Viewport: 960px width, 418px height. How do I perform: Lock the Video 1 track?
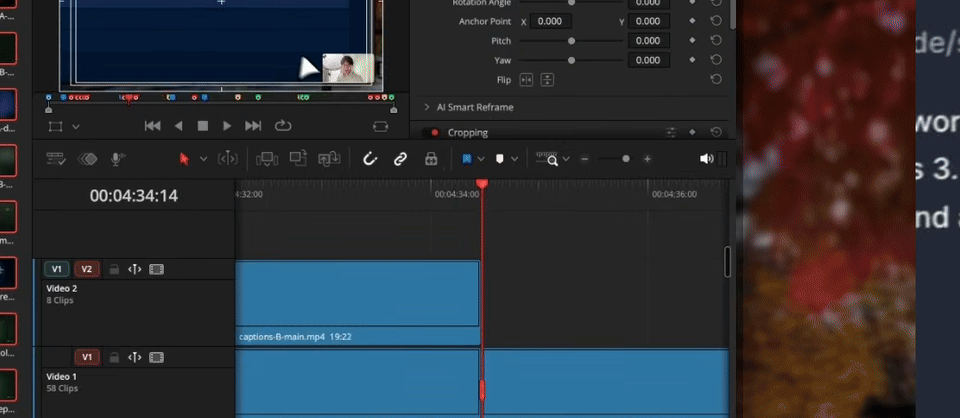[x=114, y=357]
